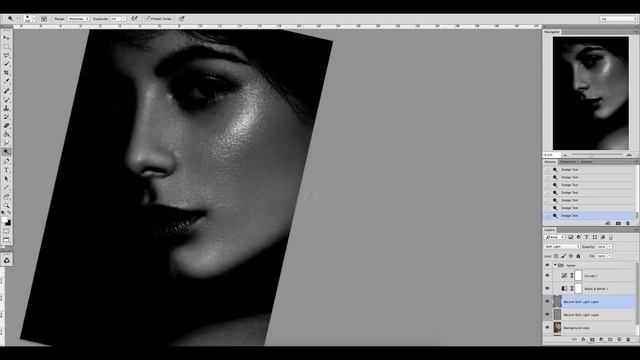This screenshot has width=640, height=360.
Task: Toggle the Protect Tones checkbox
Action: point(148,19)
